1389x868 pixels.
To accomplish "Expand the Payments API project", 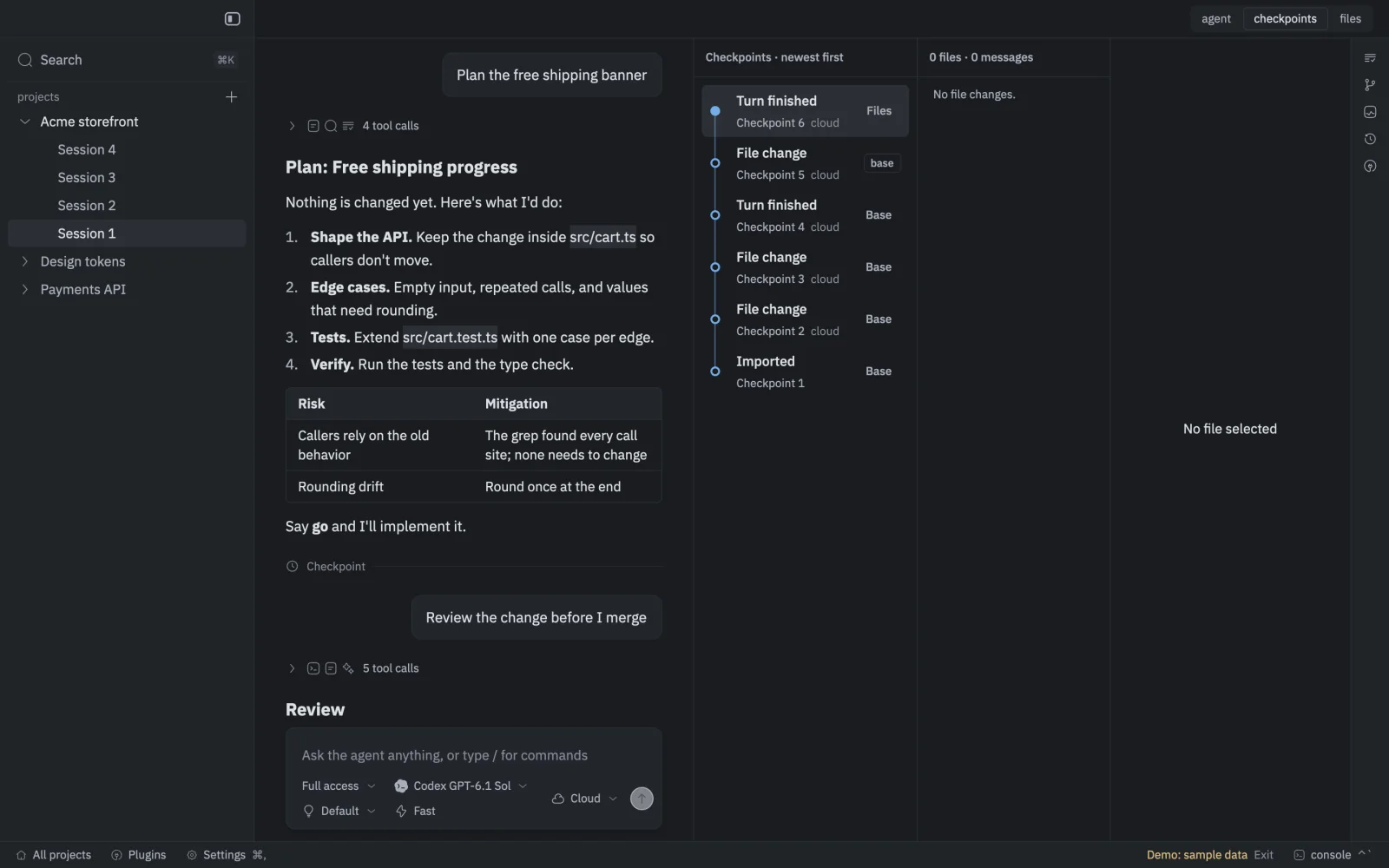I will tap(25, 289).
